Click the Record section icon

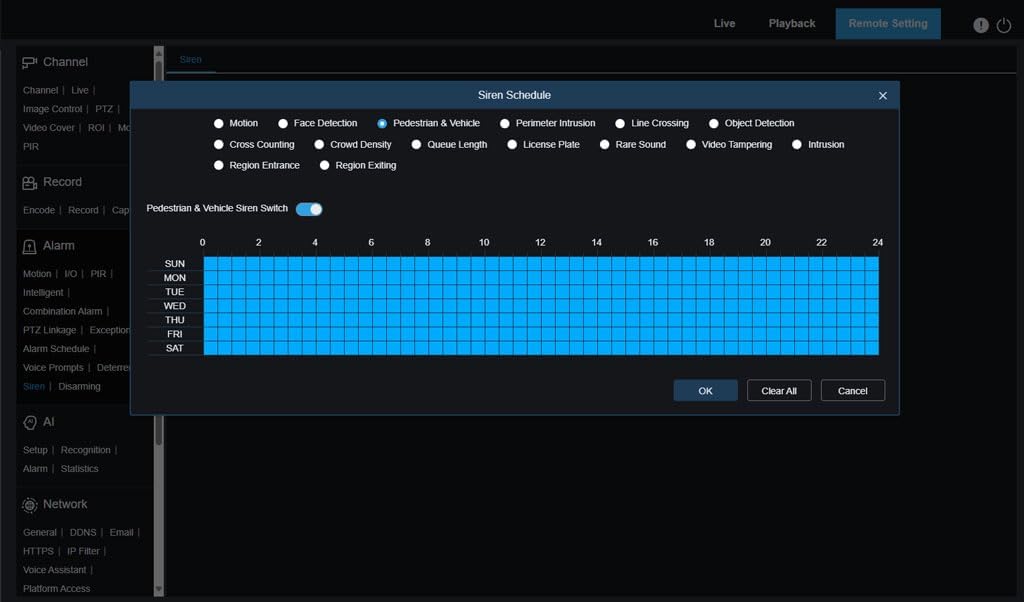coord(30,183)
